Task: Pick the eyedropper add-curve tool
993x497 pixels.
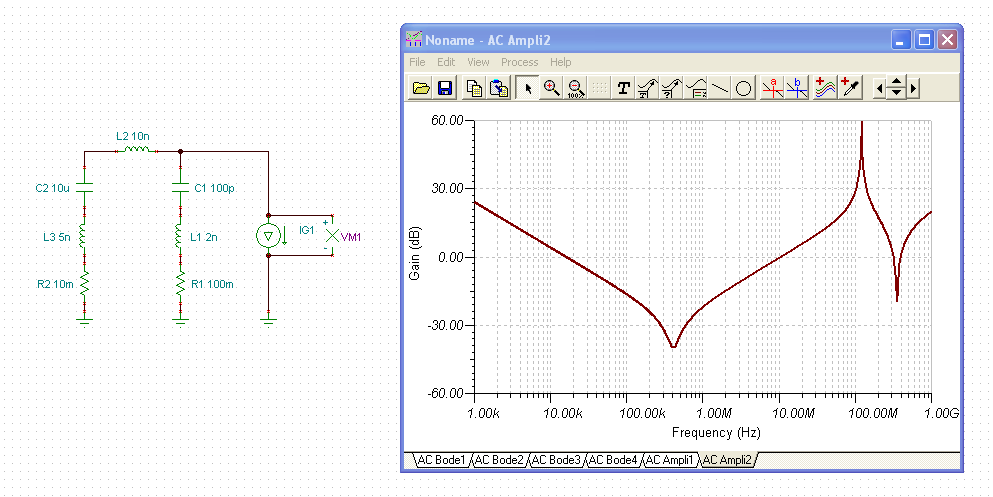Action: (850, 88)
